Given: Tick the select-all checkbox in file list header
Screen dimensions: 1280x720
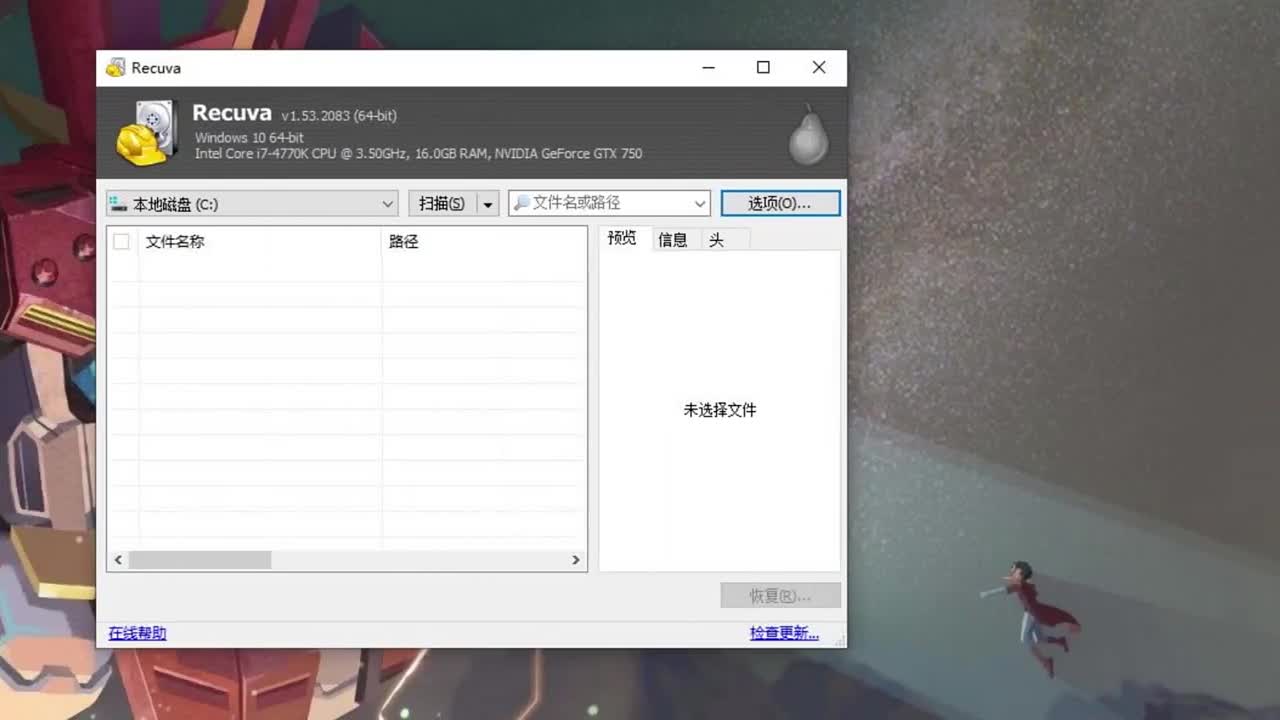Looking at the screenshot, I should [122, 241].
